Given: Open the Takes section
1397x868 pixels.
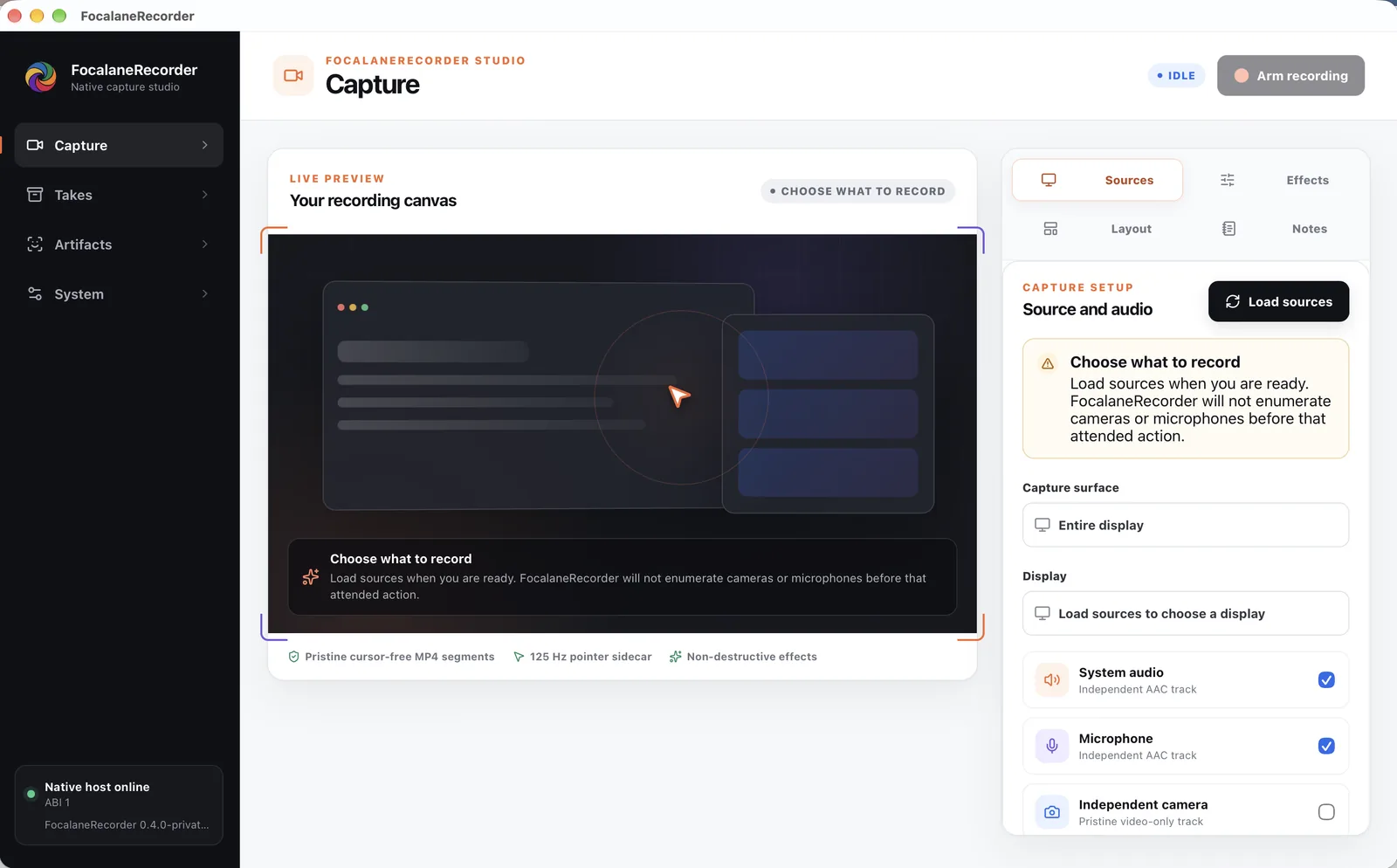Looking at the screenshot, I should [x=119, y=195].
